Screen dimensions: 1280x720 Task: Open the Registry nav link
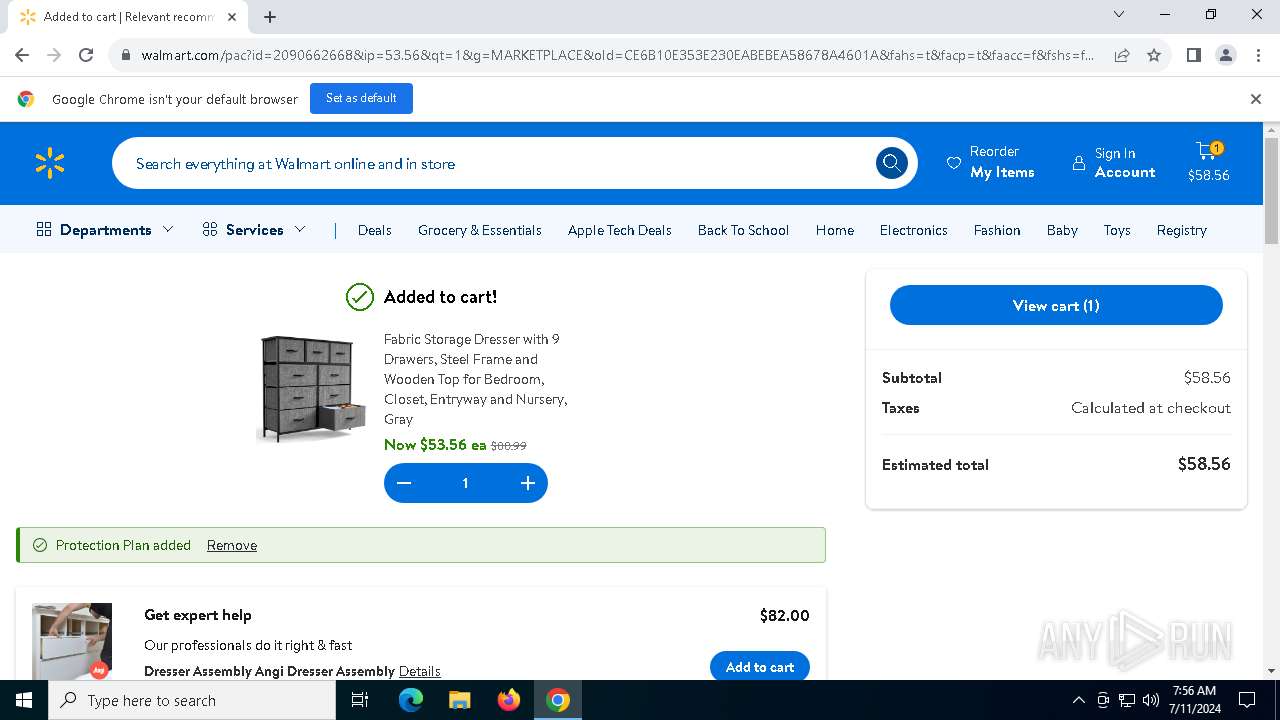1182,230
